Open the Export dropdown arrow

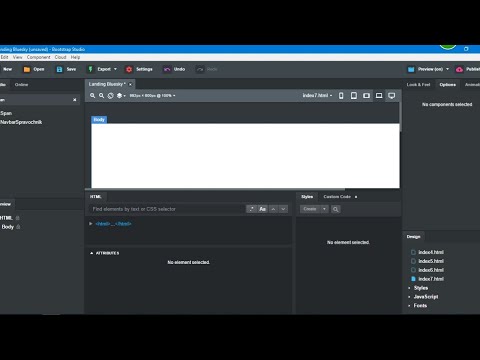tap(115, 69)
